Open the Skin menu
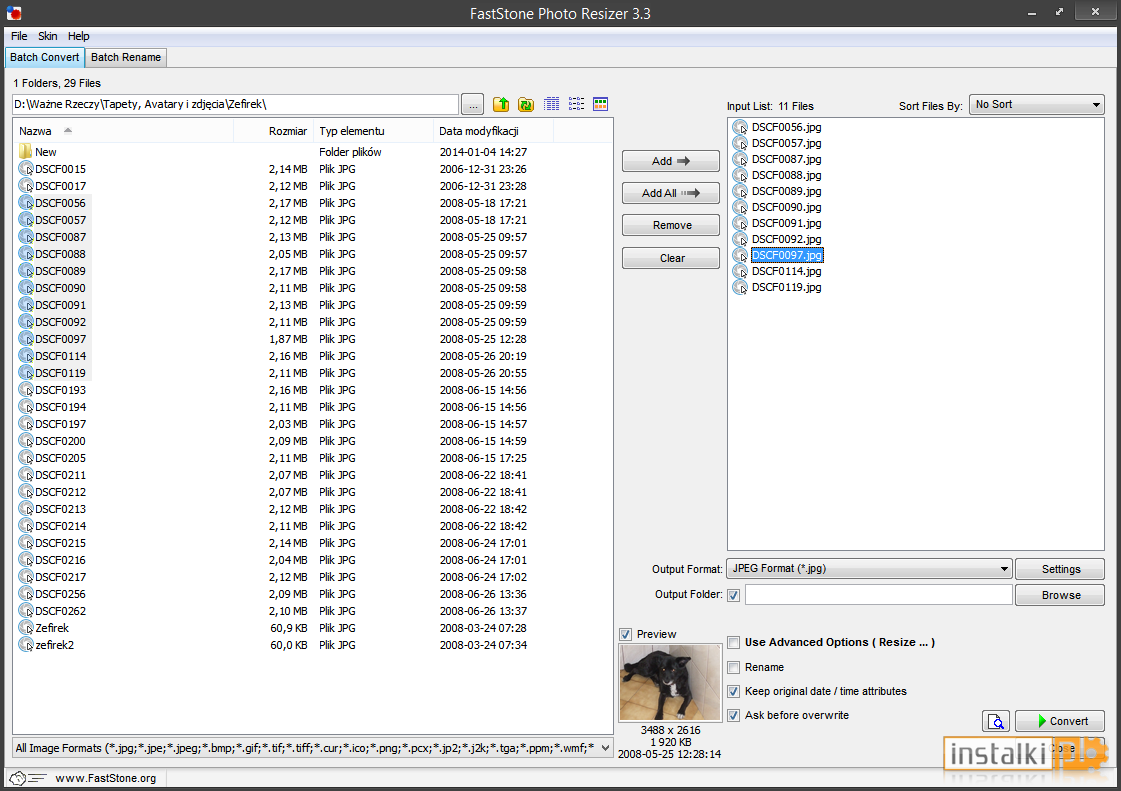 [x=48, y=36]
